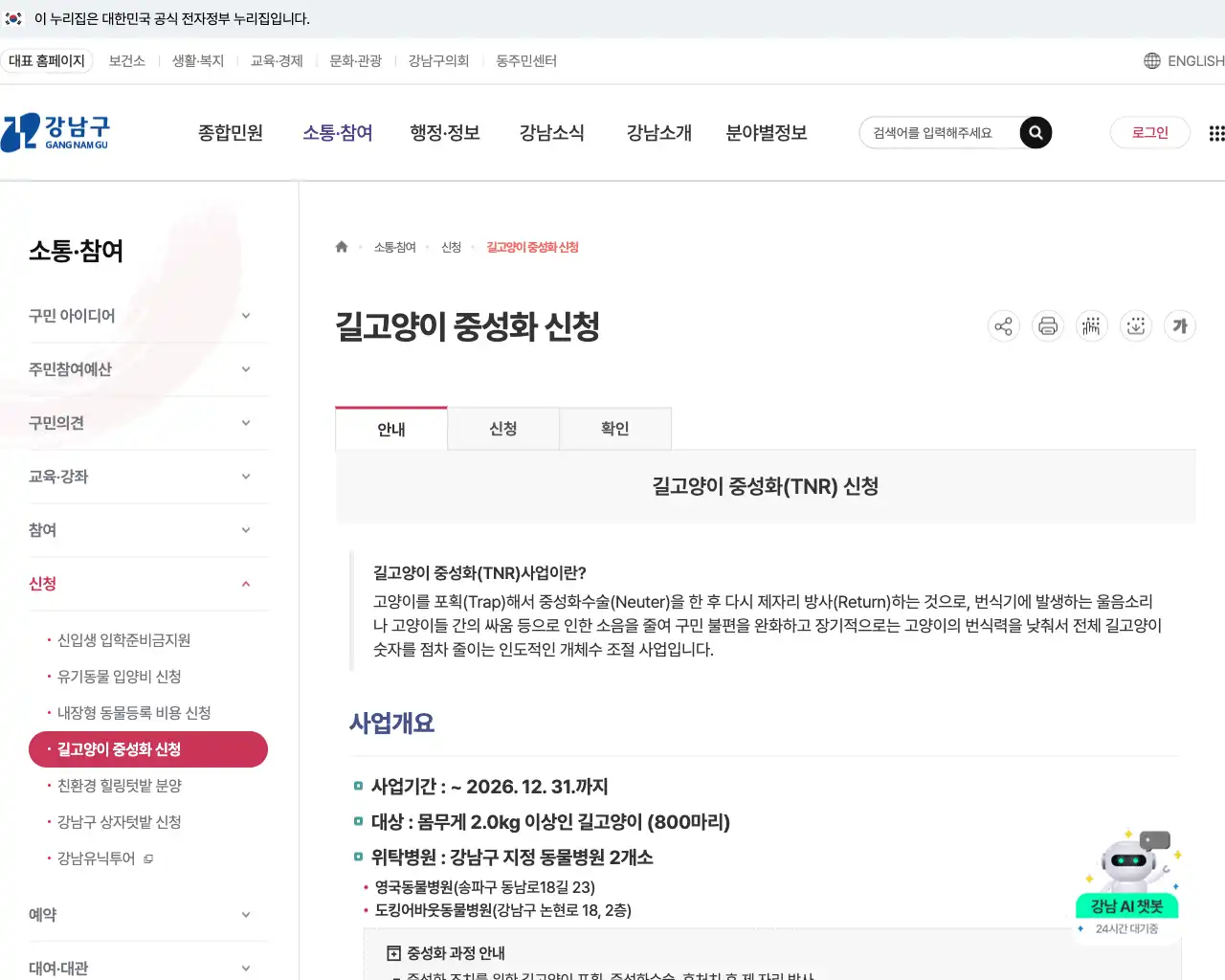The width and height of the screenshot is (1225, 980).
Task: Open 내장형 동물등록 비용 신청 in sidebar
Action: click(x=134, y=713)
